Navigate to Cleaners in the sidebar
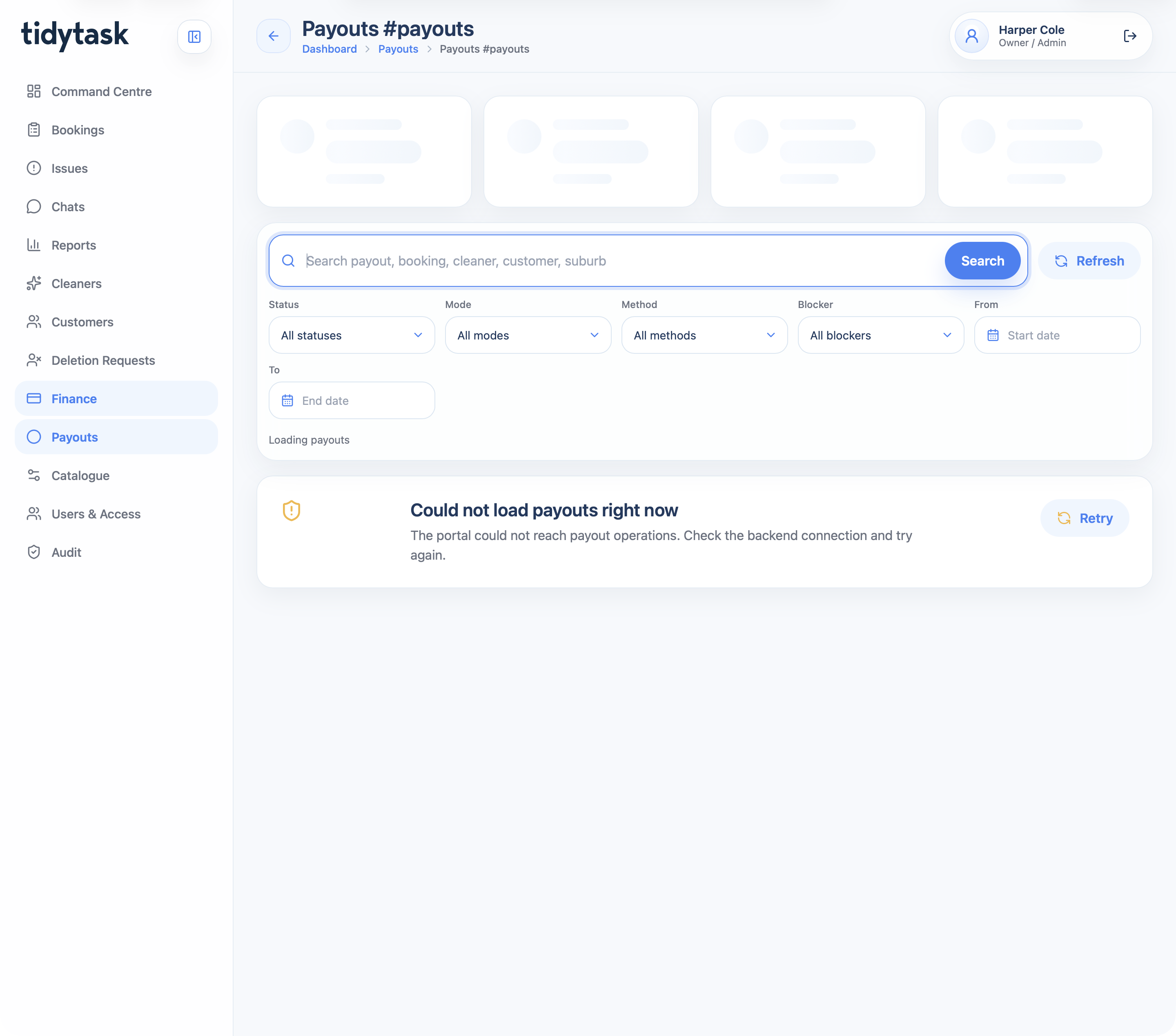 (116, 283)
